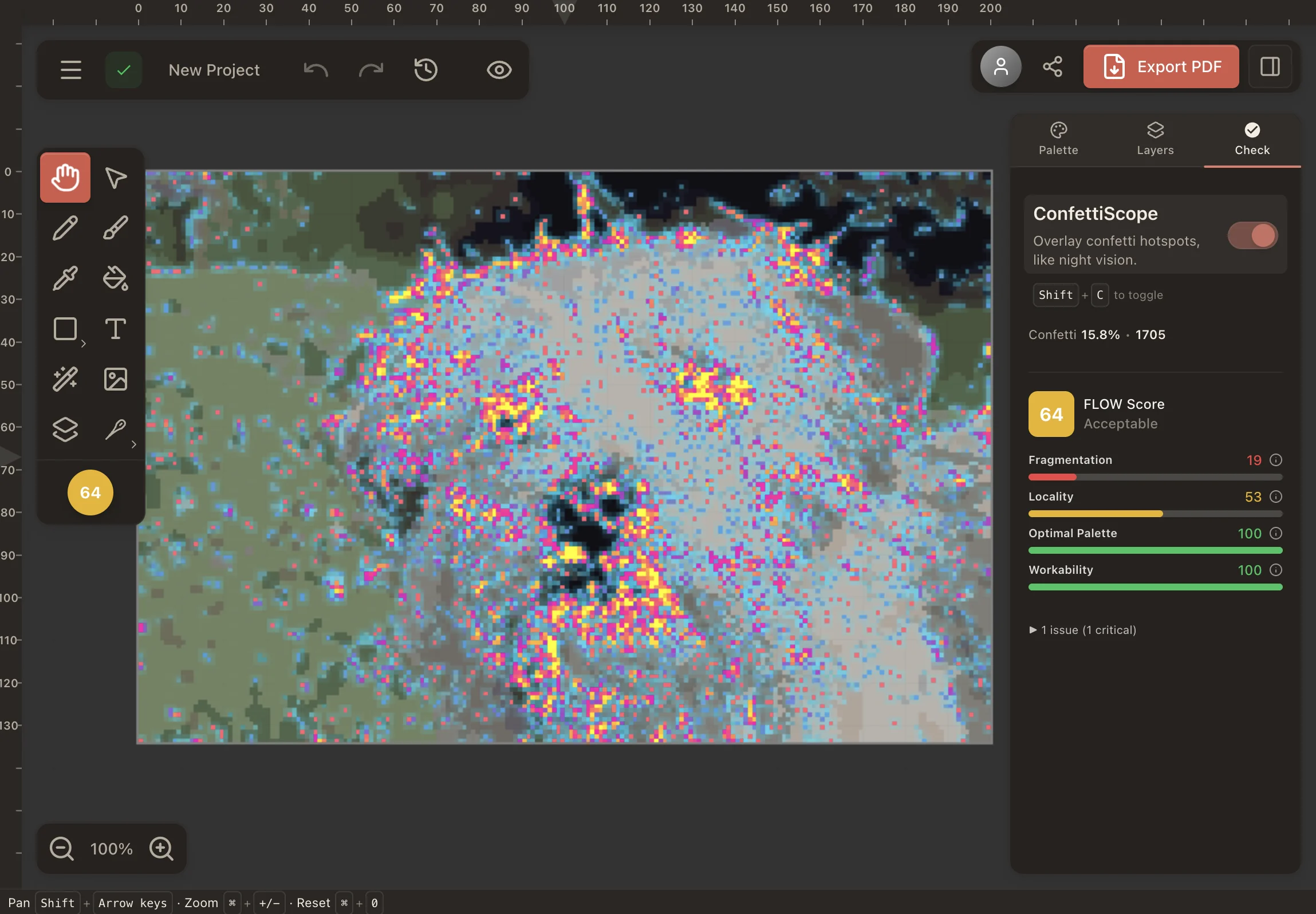Expand the rectangle shape tool chevron
This screenshot has height=914, width=1316.
pyautogui.click(x=84, y=344)
